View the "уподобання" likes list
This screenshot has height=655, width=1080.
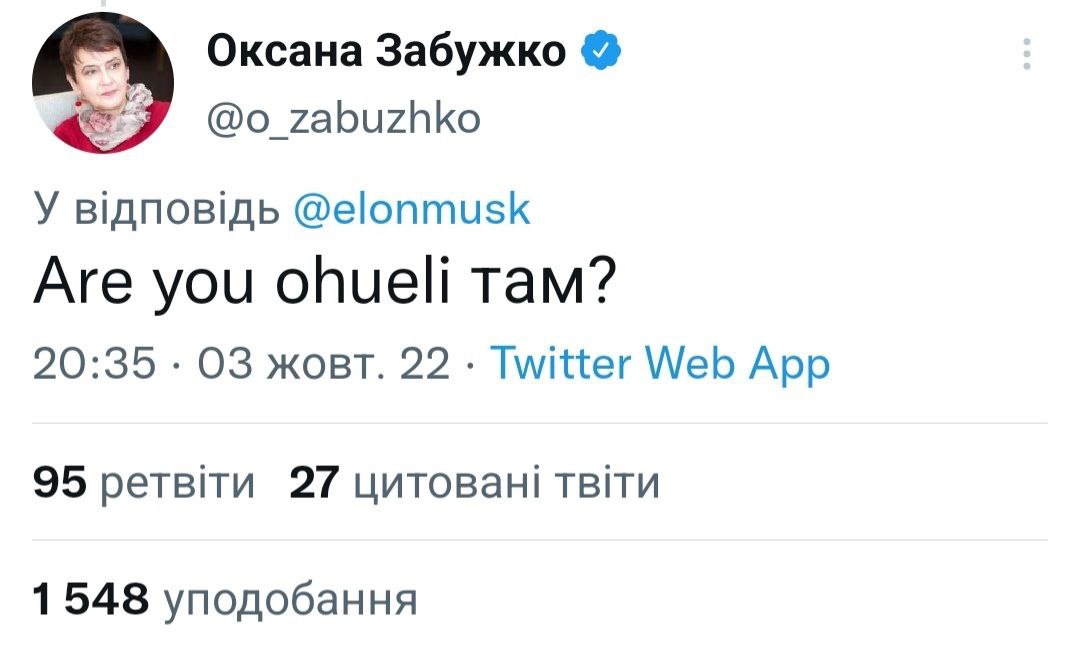[x=288, y=600]
